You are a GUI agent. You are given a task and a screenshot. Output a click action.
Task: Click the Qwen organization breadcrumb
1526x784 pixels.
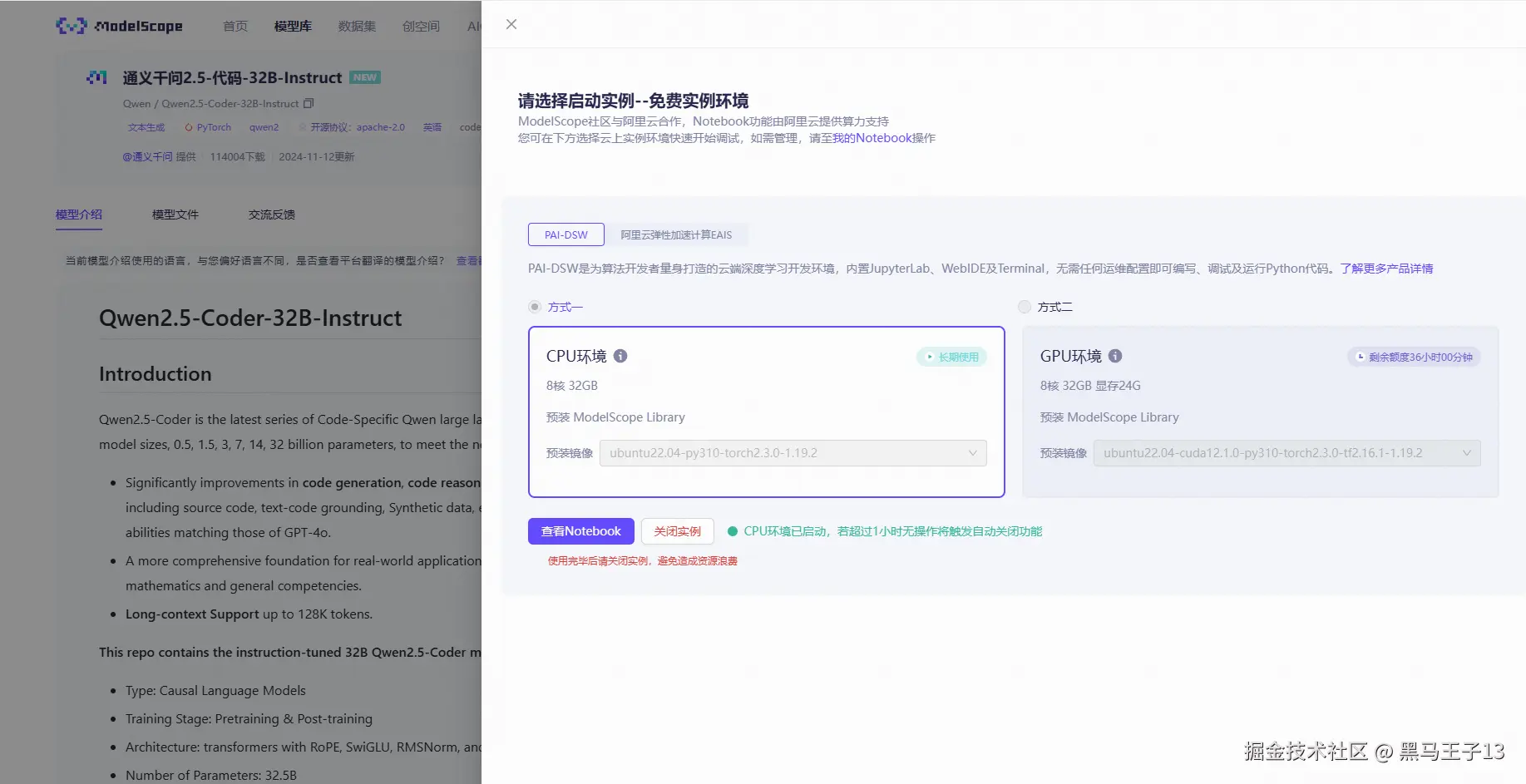(x=137, y=104)
